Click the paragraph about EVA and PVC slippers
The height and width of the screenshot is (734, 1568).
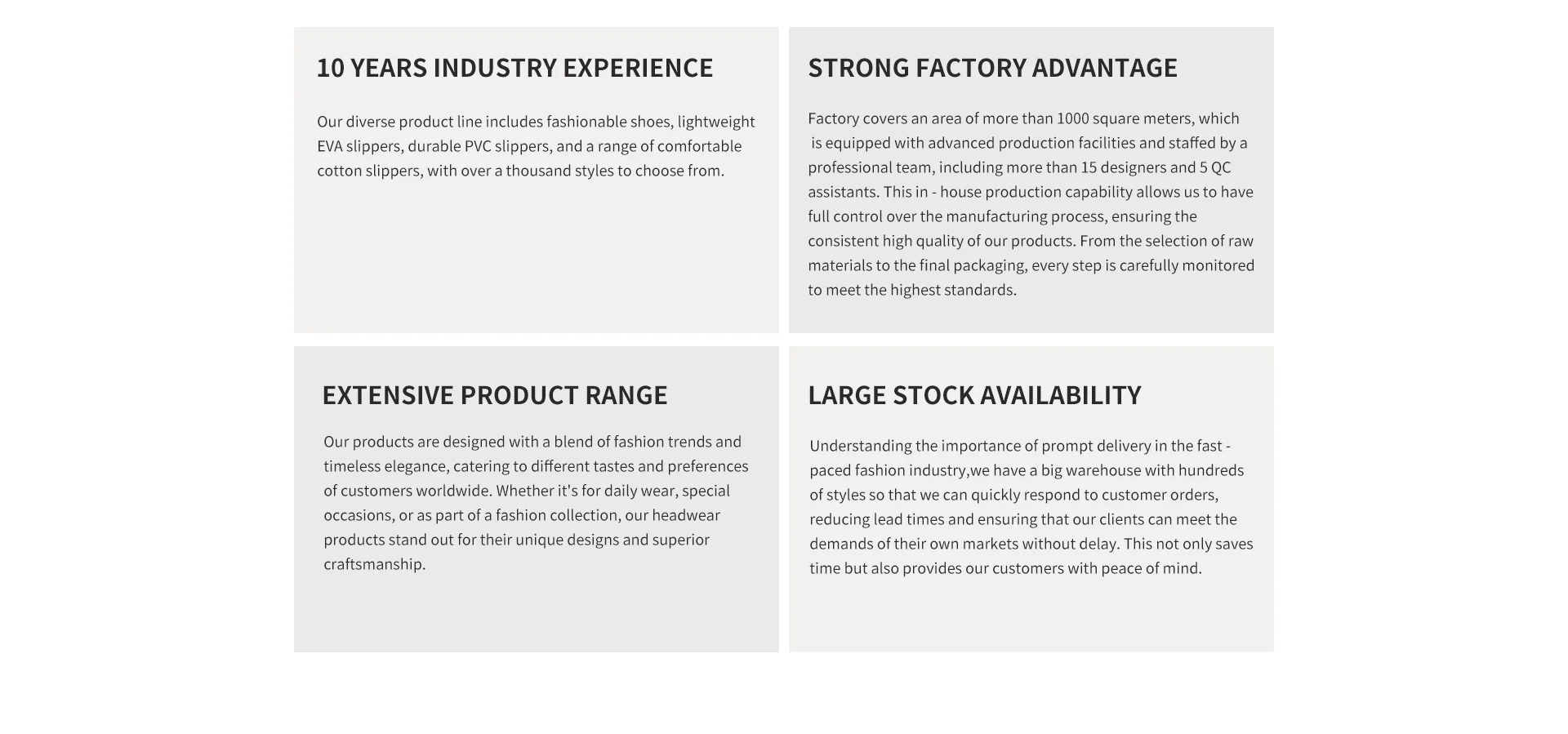(536, 146)
